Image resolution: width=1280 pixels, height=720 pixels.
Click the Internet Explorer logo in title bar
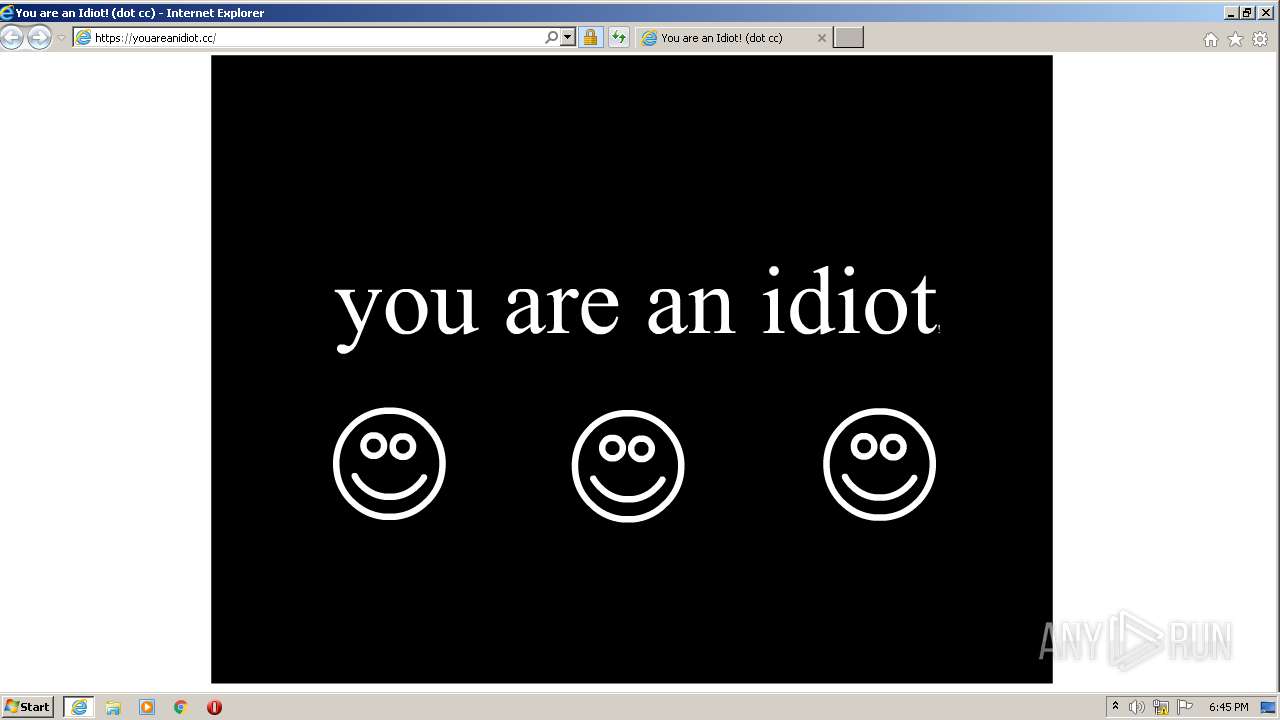click(8, 13)
